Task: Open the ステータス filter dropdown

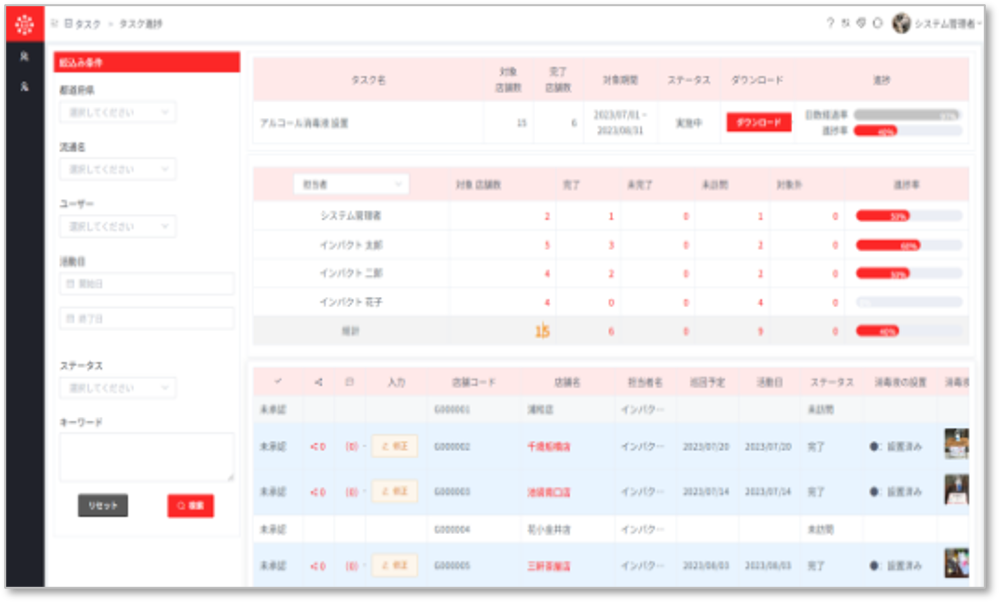Action: (x=118, y=387)
